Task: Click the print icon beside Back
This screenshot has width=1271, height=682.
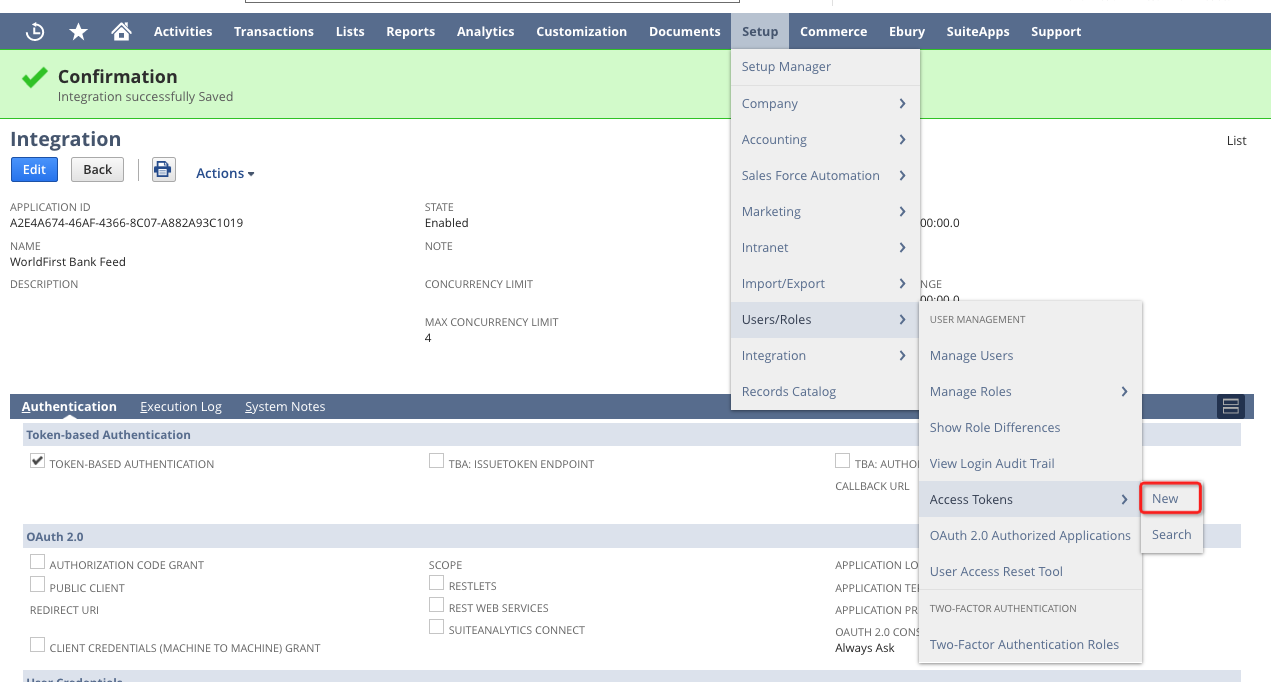Action: coord(163,170)
